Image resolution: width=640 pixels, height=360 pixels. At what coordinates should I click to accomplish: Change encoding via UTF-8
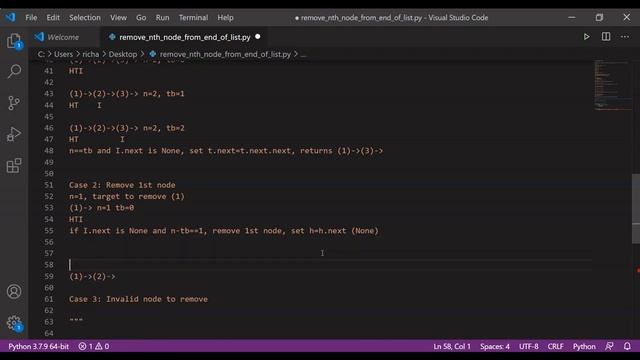click(529, 346)
